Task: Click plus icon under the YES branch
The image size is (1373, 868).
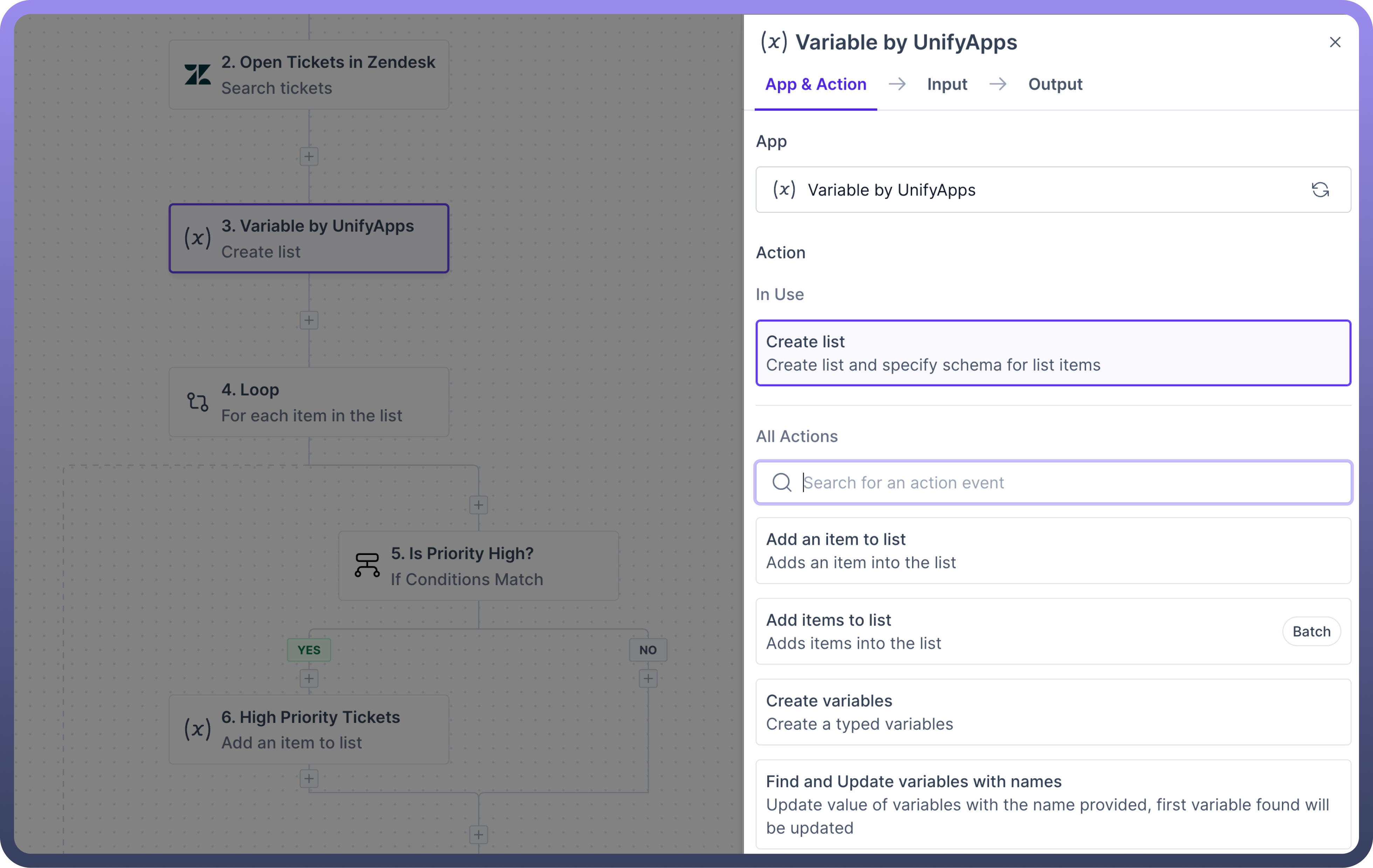Action: point(309,678)
